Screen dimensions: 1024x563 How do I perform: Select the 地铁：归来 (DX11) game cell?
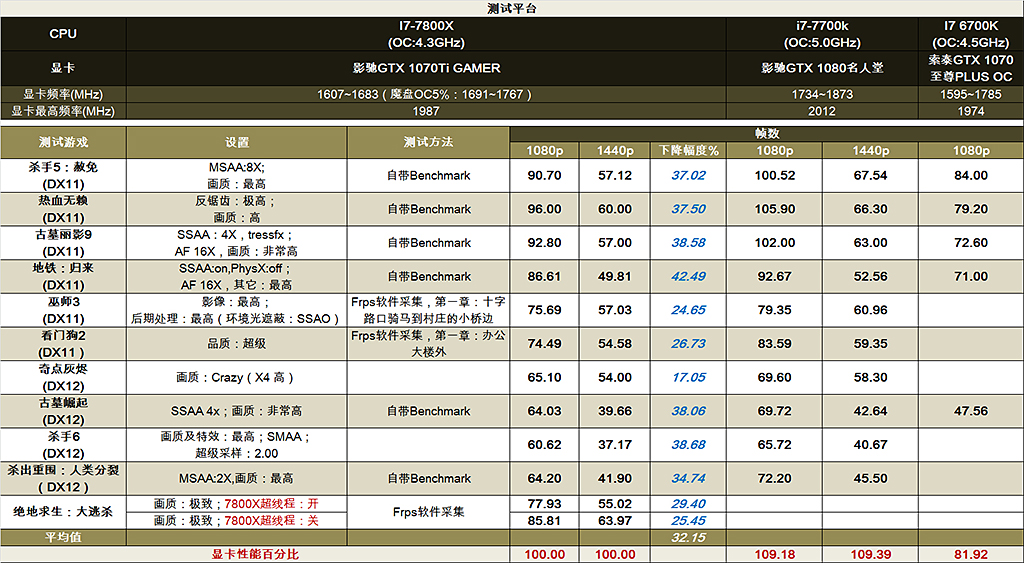(63, 276)
